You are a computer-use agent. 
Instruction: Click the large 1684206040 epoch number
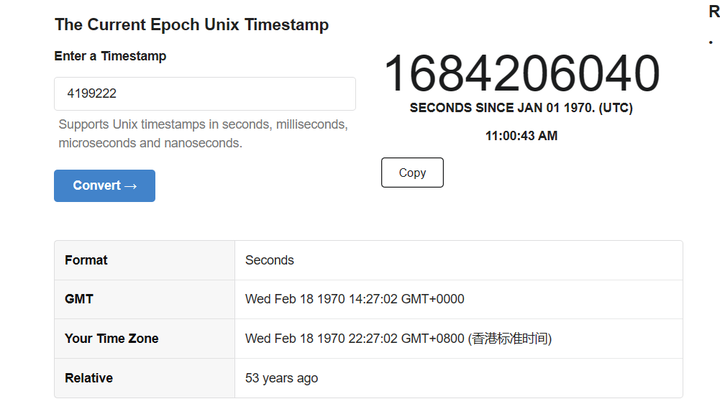(521, 74)
